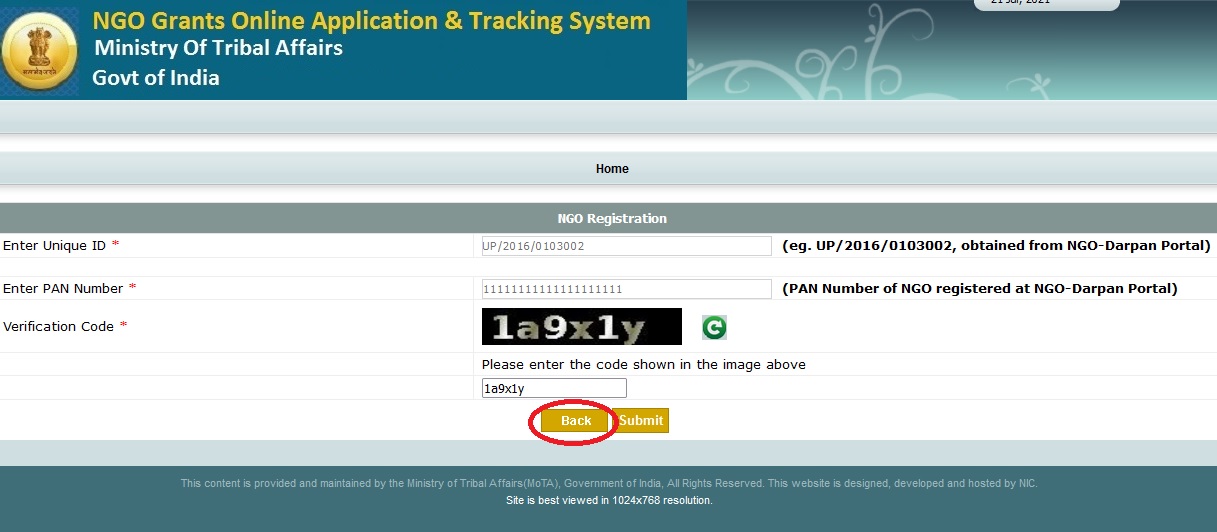The height and width of the screenshot is (532, 1217).
Task: Click the Verification Code label
Action: (58, 327)
